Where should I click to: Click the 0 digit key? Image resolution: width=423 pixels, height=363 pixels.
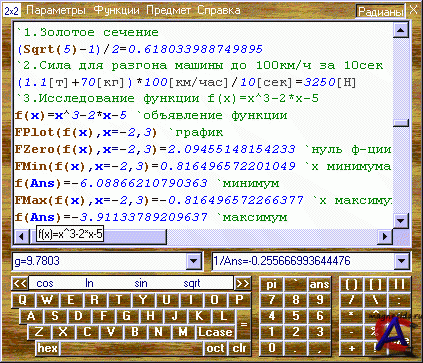(272, 348)
